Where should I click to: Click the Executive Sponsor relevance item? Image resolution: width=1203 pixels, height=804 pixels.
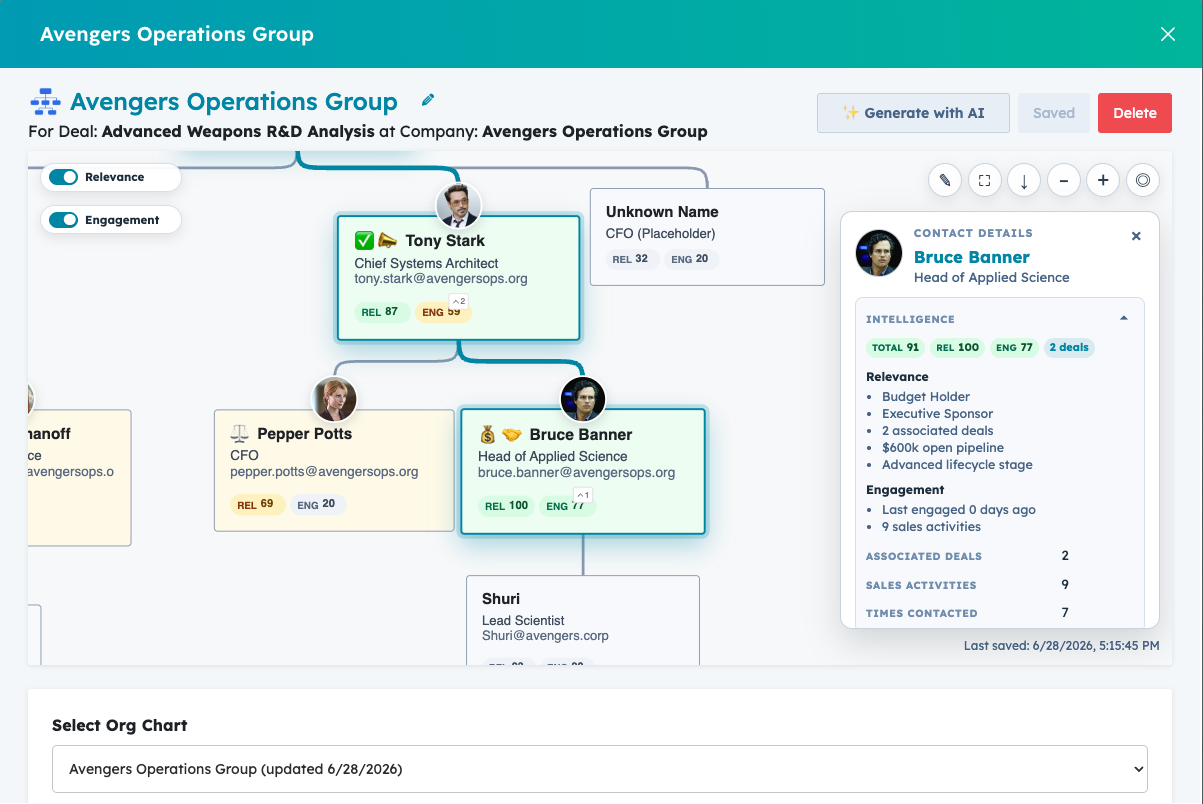[937, 414]
